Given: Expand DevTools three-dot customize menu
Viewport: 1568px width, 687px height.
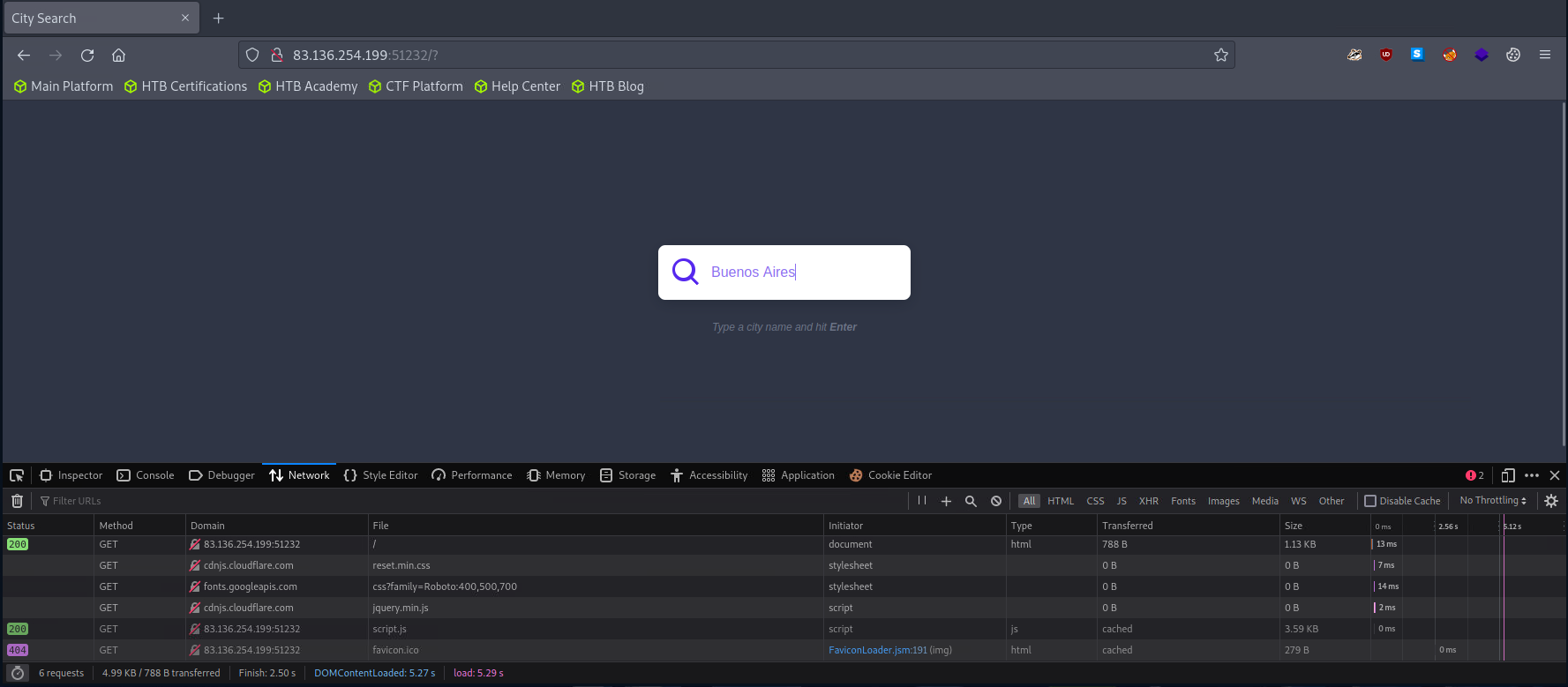Looking at the screenshot, I should [1532, 475].
